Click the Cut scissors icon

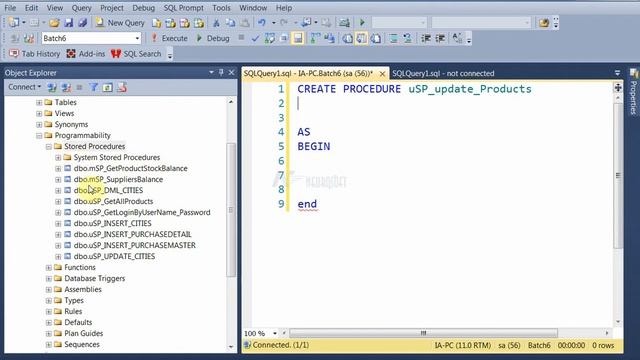click(217, 23)
